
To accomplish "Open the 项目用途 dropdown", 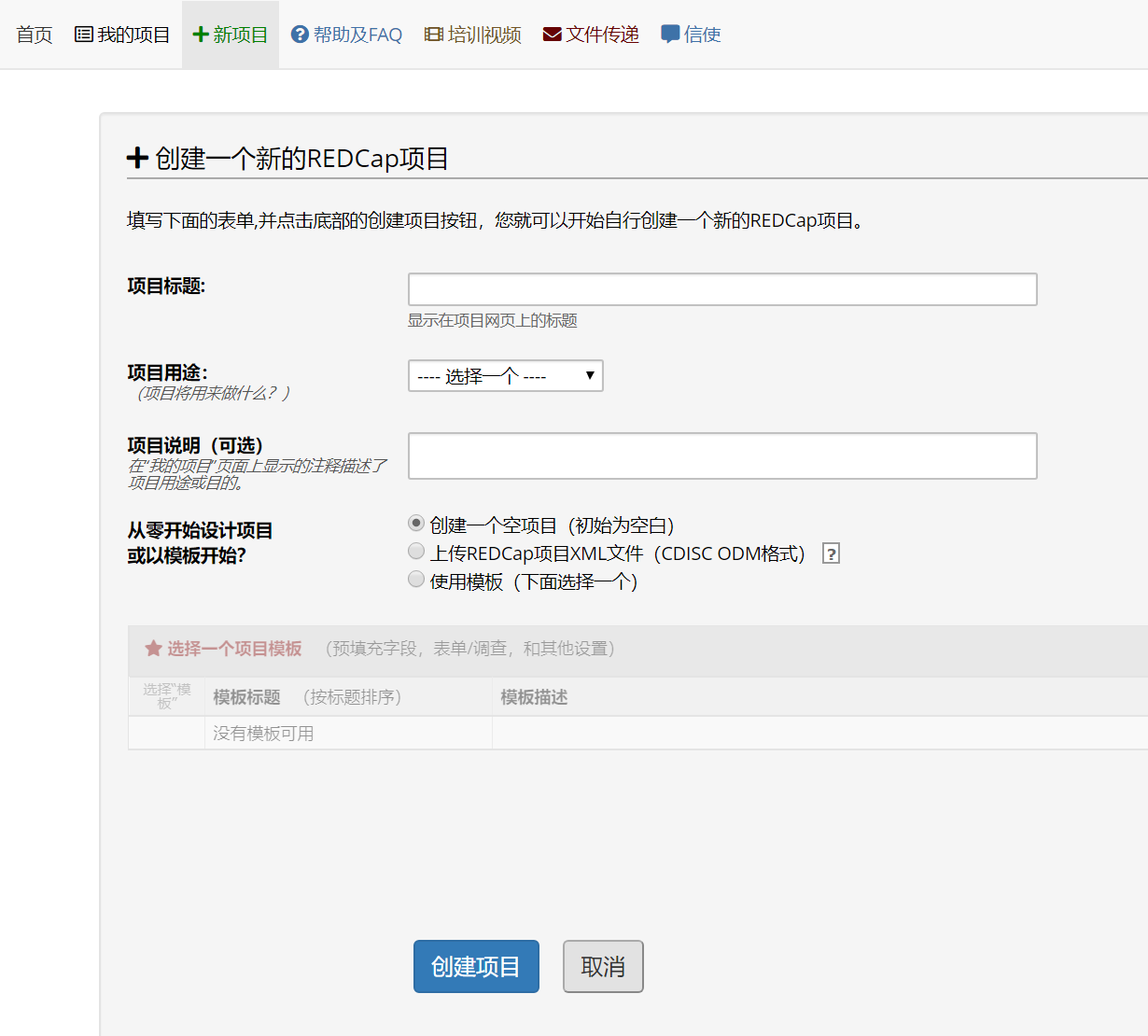I will (506, 375).
